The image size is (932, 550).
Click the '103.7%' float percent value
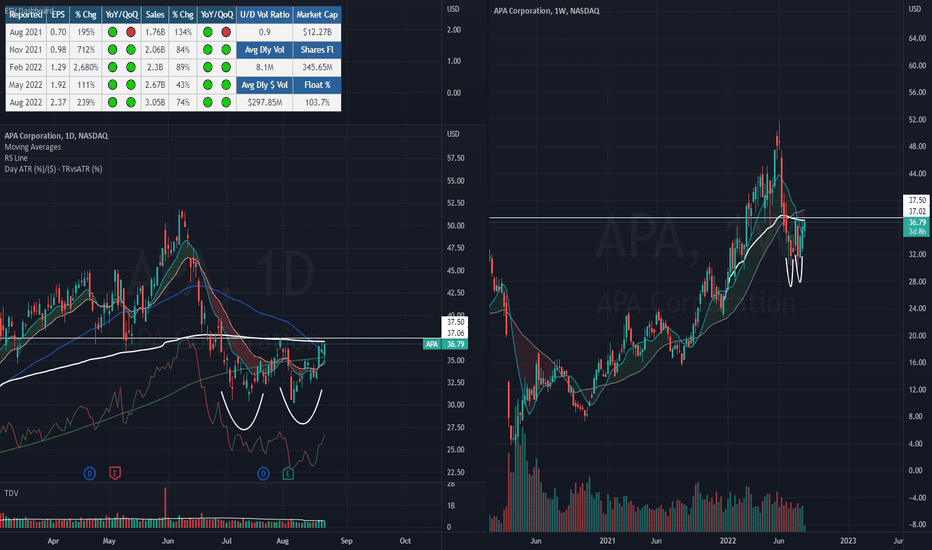pyautogui.click(x=317, y=102)
